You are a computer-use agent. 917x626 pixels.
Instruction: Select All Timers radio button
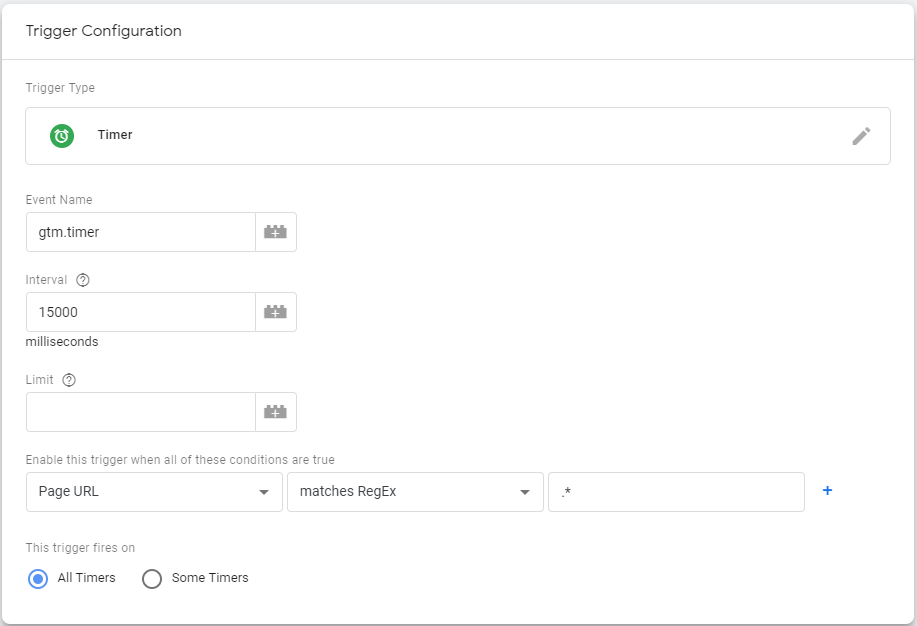click(38, 579)
